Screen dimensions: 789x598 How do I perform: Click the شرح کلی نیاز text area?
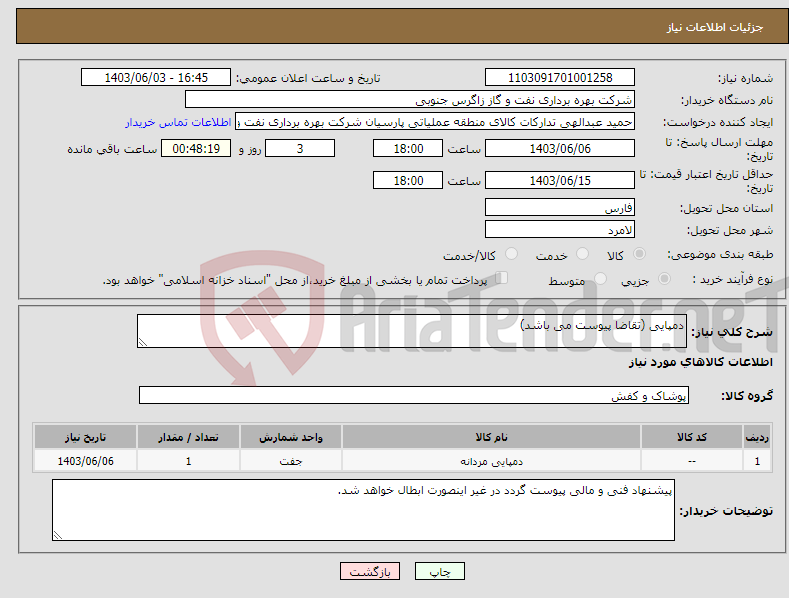412,331
